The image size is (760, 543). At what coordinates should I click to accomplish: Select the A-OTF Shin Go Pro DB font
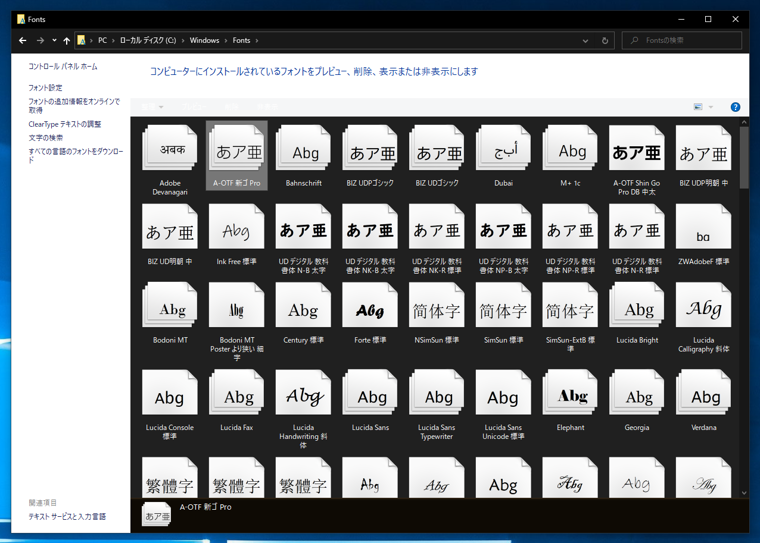click(x=637, y=148)
